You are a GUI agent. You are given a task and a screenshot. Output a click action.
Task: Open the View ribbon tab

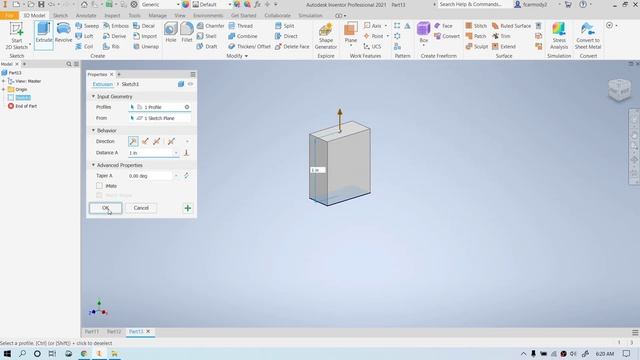pos(180,16)
